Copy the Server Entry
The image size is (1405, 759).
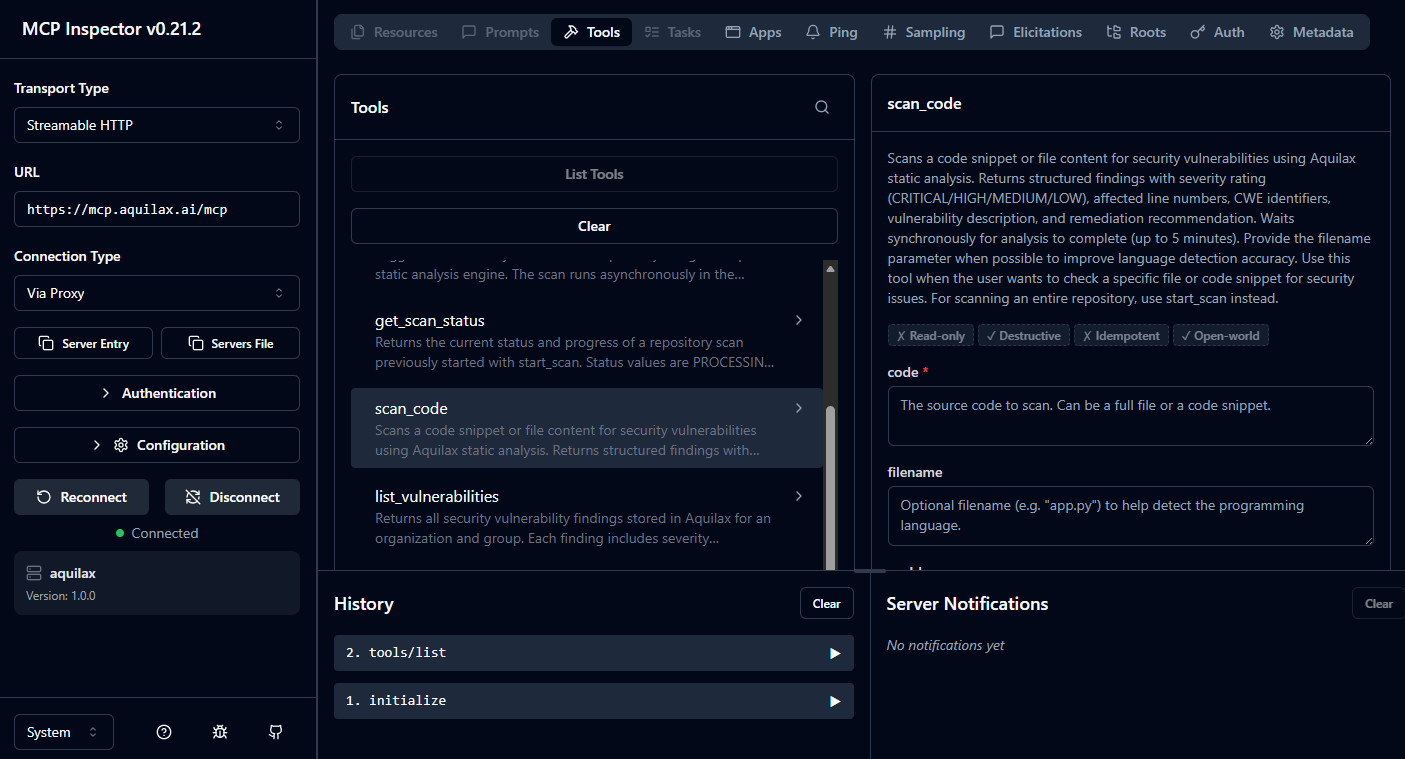tap(84, 343)
